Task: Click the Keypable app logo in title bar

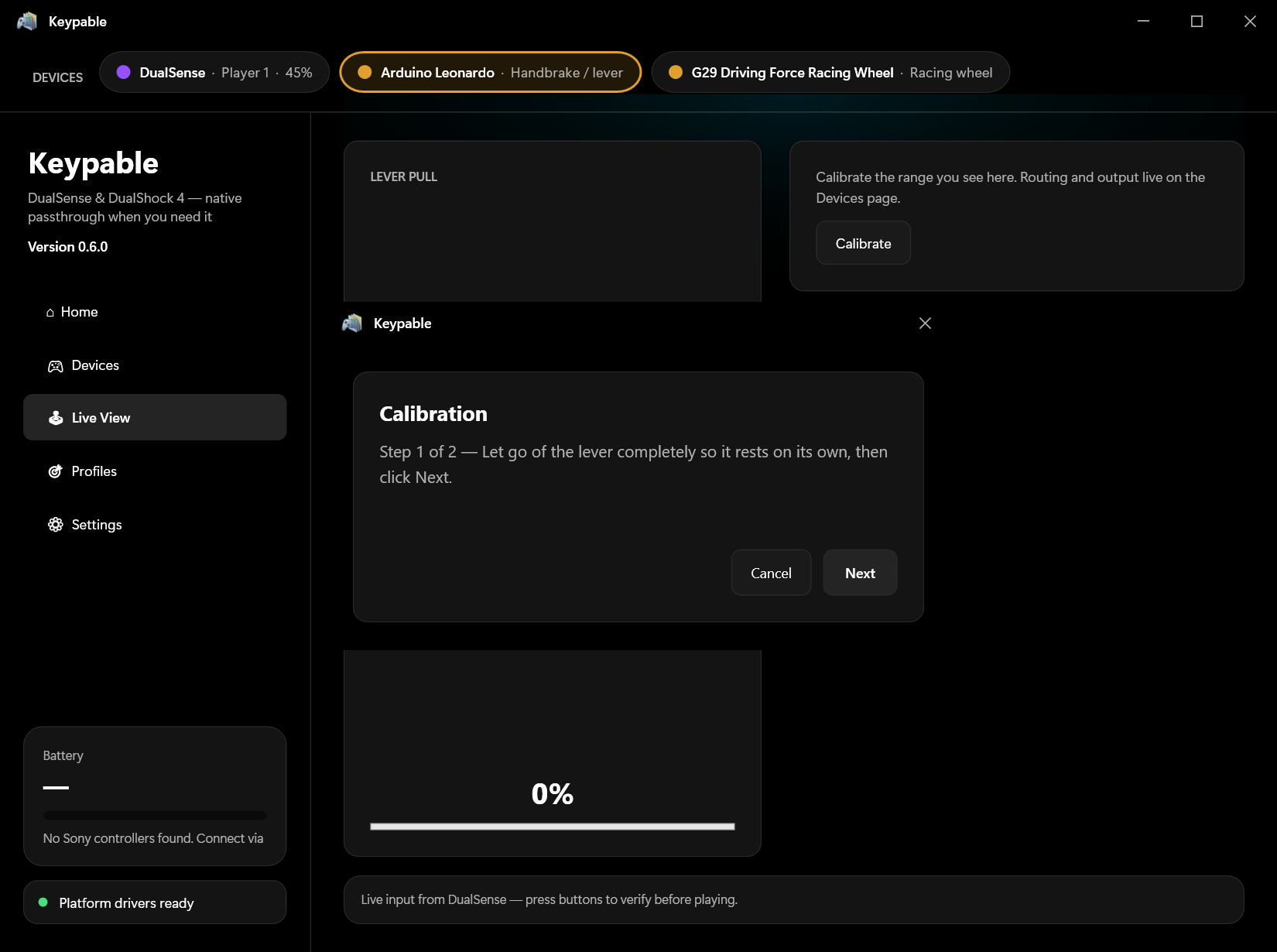Action: point(27,21)
